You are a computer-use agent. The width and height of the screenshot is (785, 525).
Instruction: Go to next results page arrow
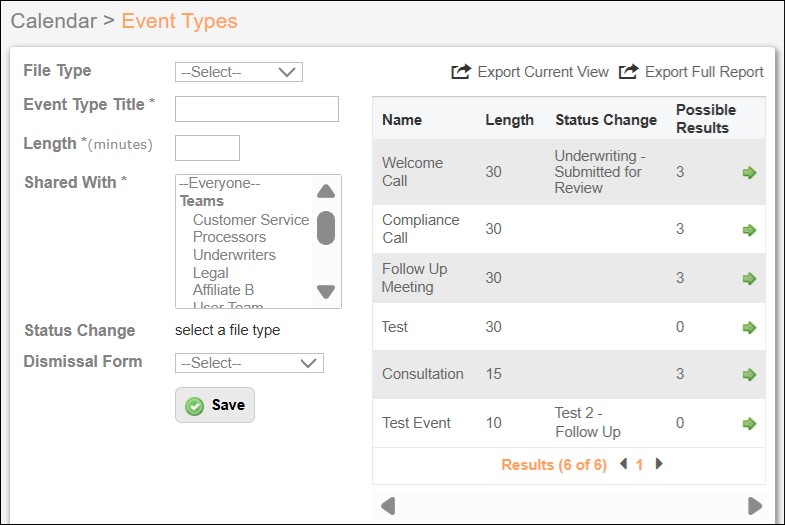(x=659, y=464)
